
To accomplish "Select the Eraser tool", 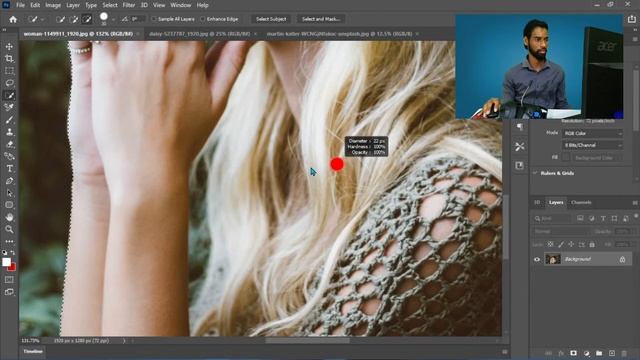I will [9, 144].
